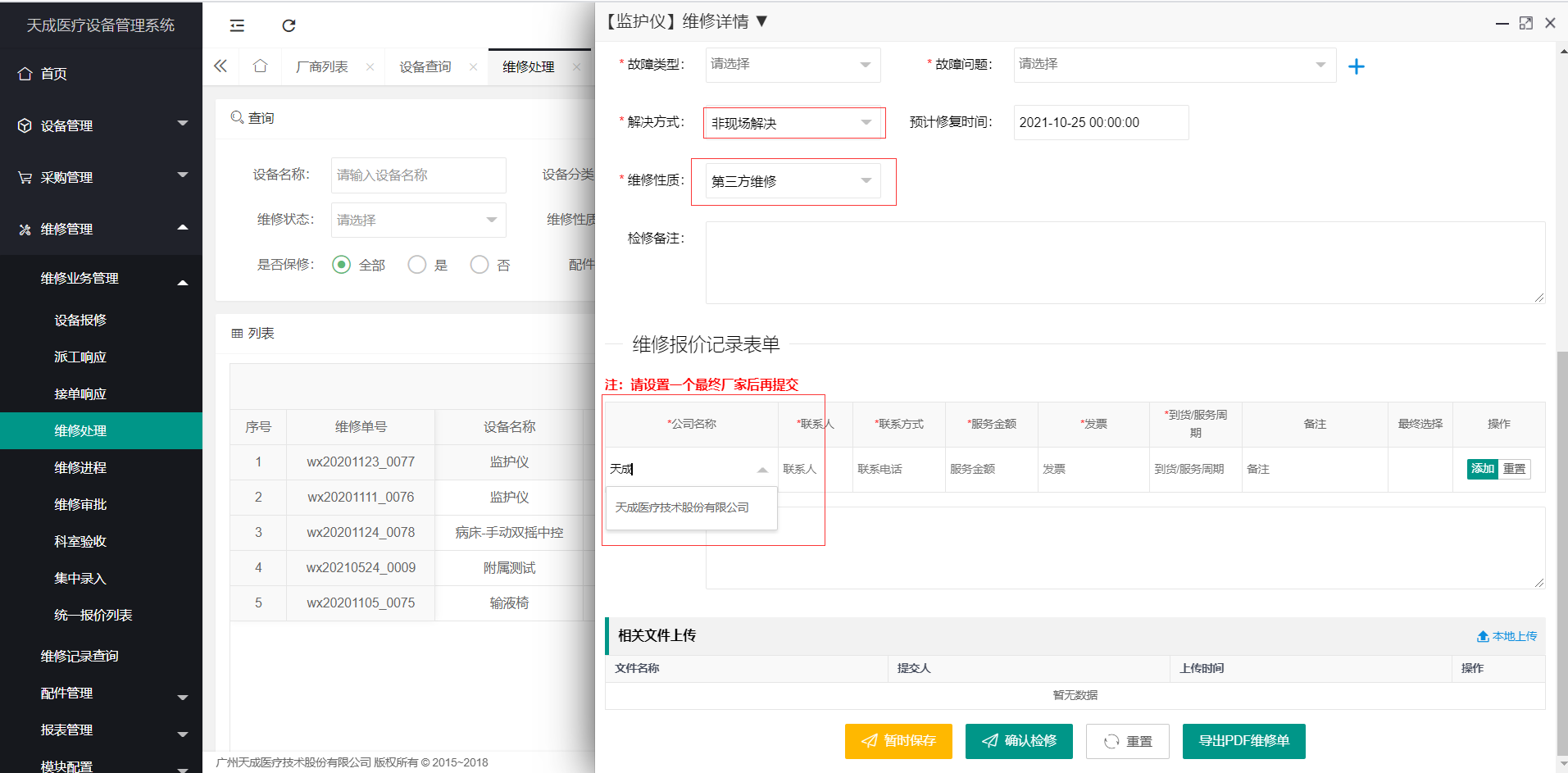1568x773 pixels.
Task: Click the 联系人 input in quote row
Action: pyautogui.click(x=815, y=470)
